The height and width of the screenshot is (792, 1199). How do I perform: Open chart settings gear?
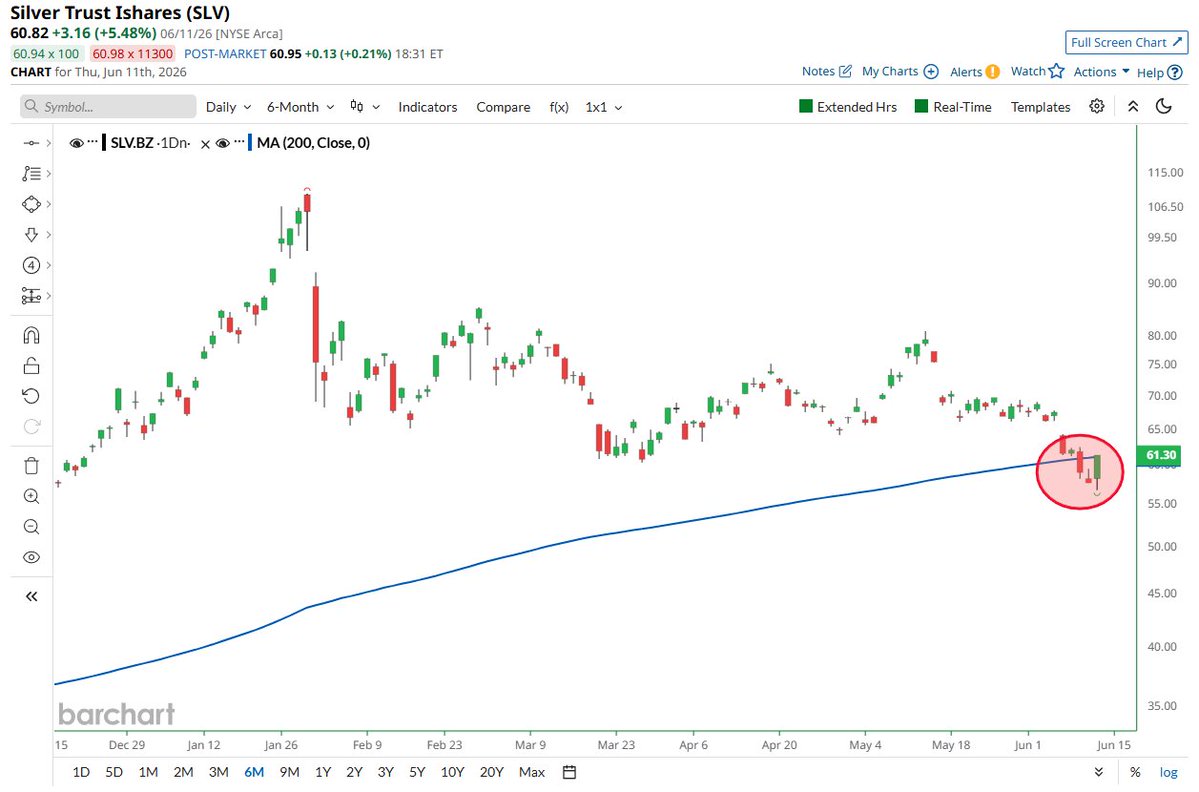[x=1097, y=106]
